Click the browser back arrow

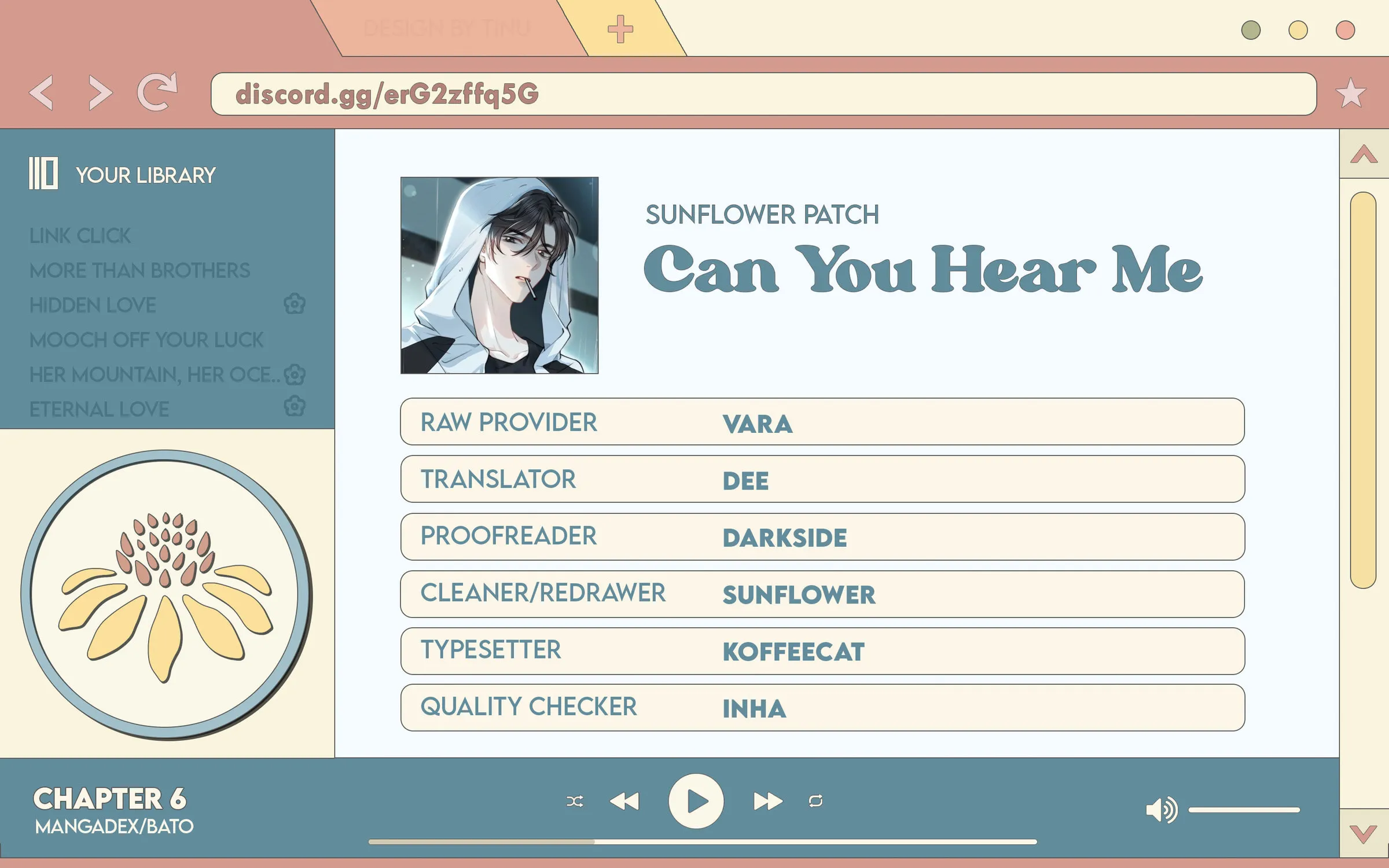pyautogui.click(x=42, y=92)
